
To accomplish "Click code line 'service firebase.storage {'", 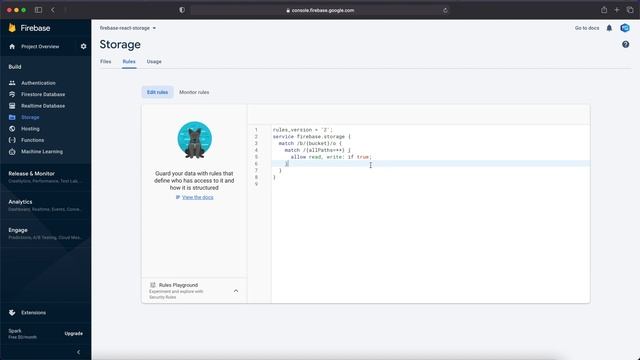I will point(312,136).
